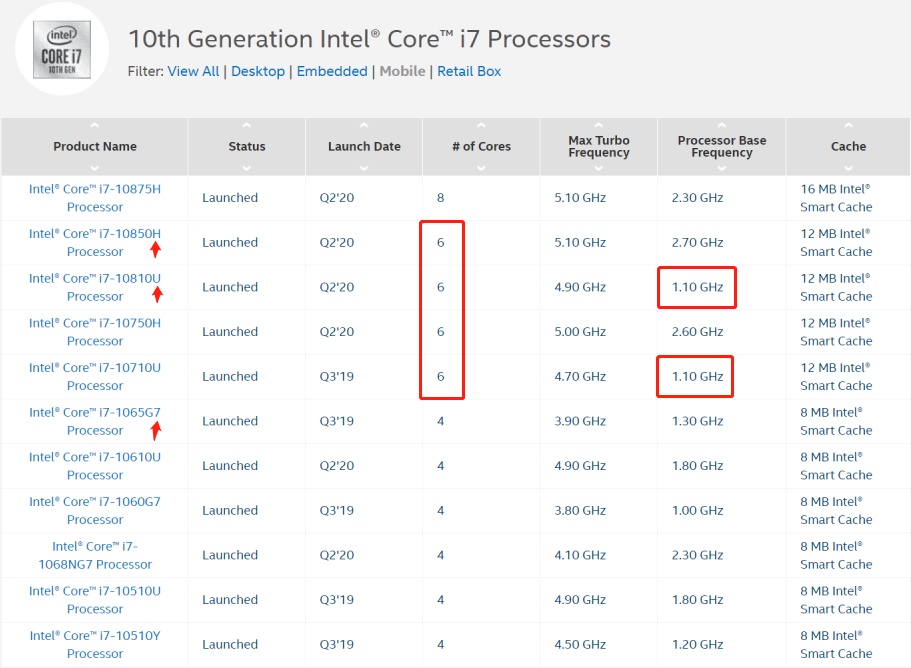Filter processors by Desktop
This screenshot has height=668, width=911.
click(x=258, y=71)
